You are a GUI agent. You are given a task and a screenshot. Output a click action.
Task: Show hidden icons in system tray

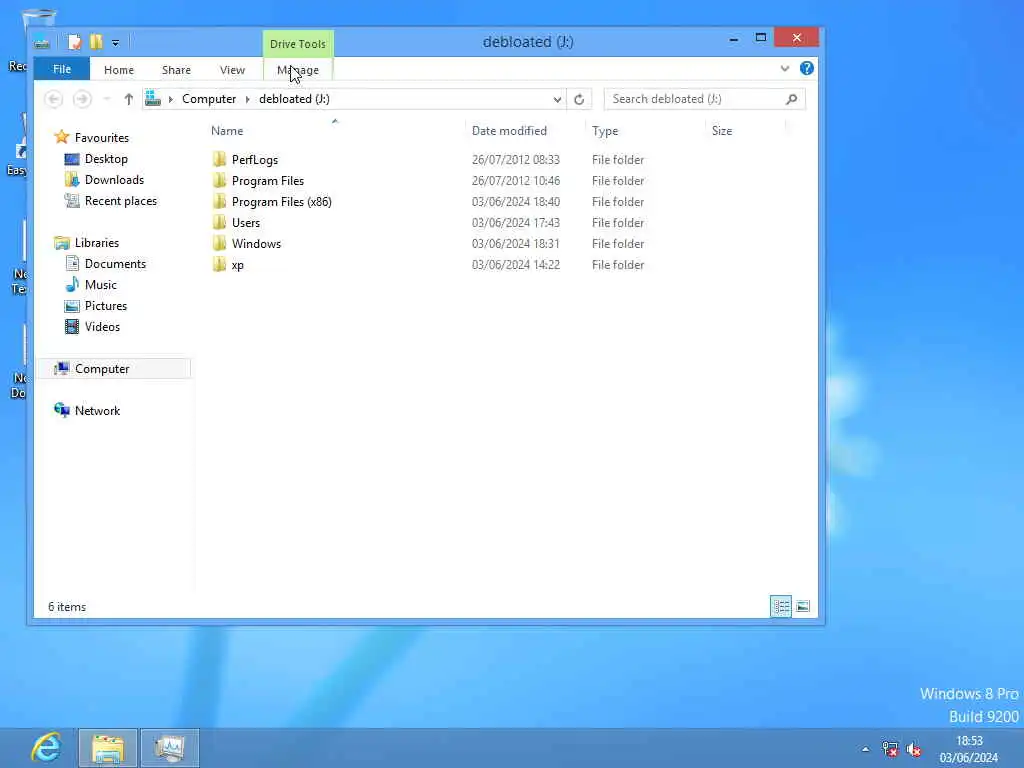coord(865,749)
